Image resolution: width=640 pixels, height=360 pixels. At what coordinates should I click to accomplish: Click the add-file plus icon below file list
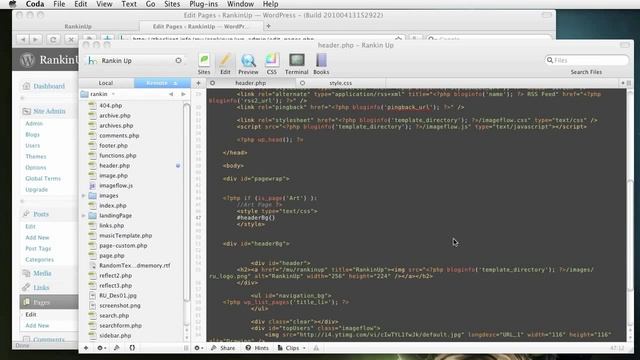(86, 348)
